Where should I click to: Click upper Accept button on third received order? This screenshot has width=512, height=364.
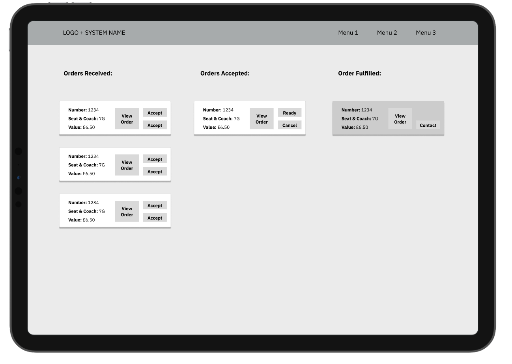(155, 206)
